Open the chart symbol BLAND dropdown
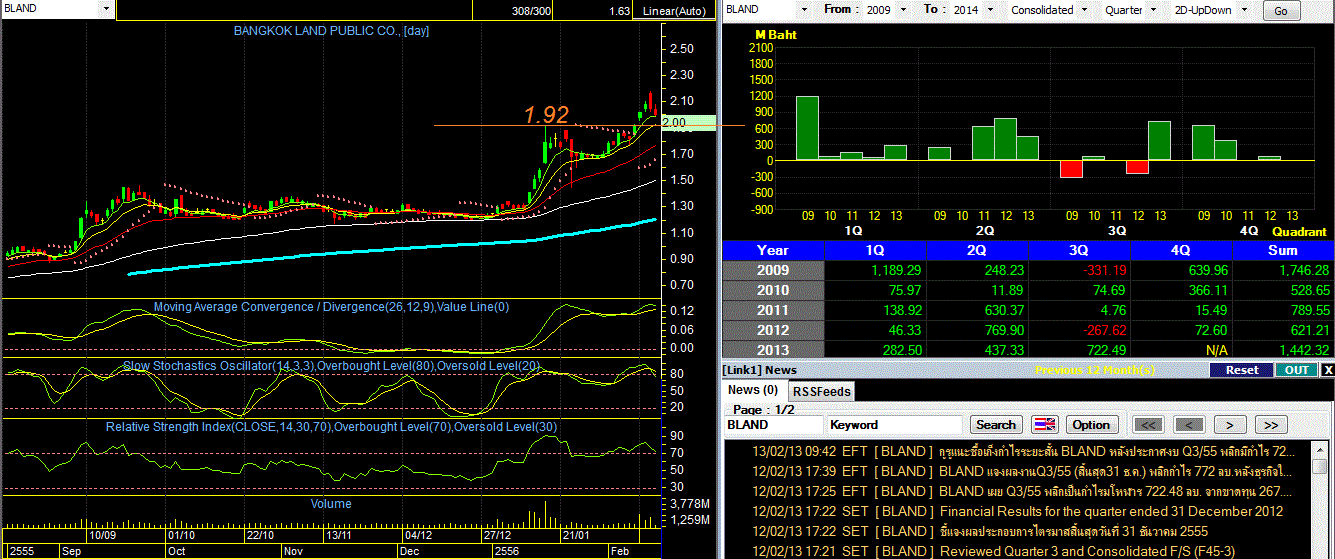Image resolution: width=1335 pixels, height=559 pixels. 107,8
